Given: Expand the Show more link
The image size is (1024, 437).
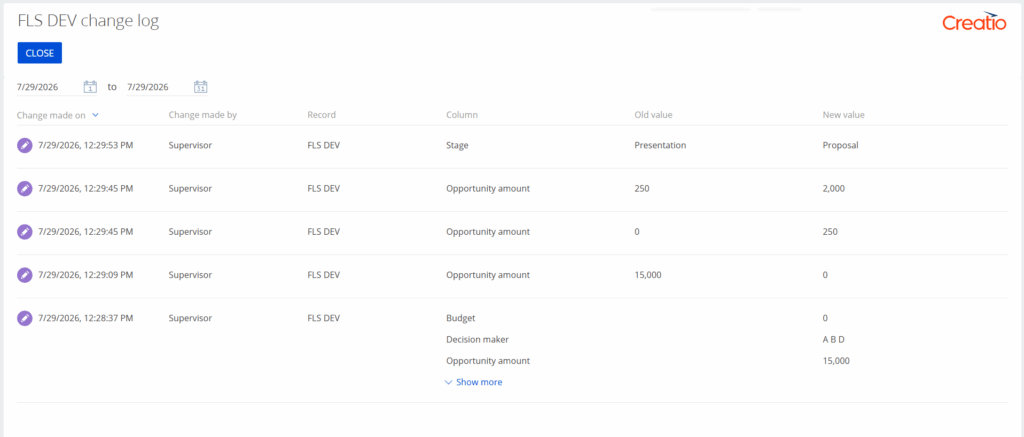Looking at the screenshot, I should pos(479,382).
